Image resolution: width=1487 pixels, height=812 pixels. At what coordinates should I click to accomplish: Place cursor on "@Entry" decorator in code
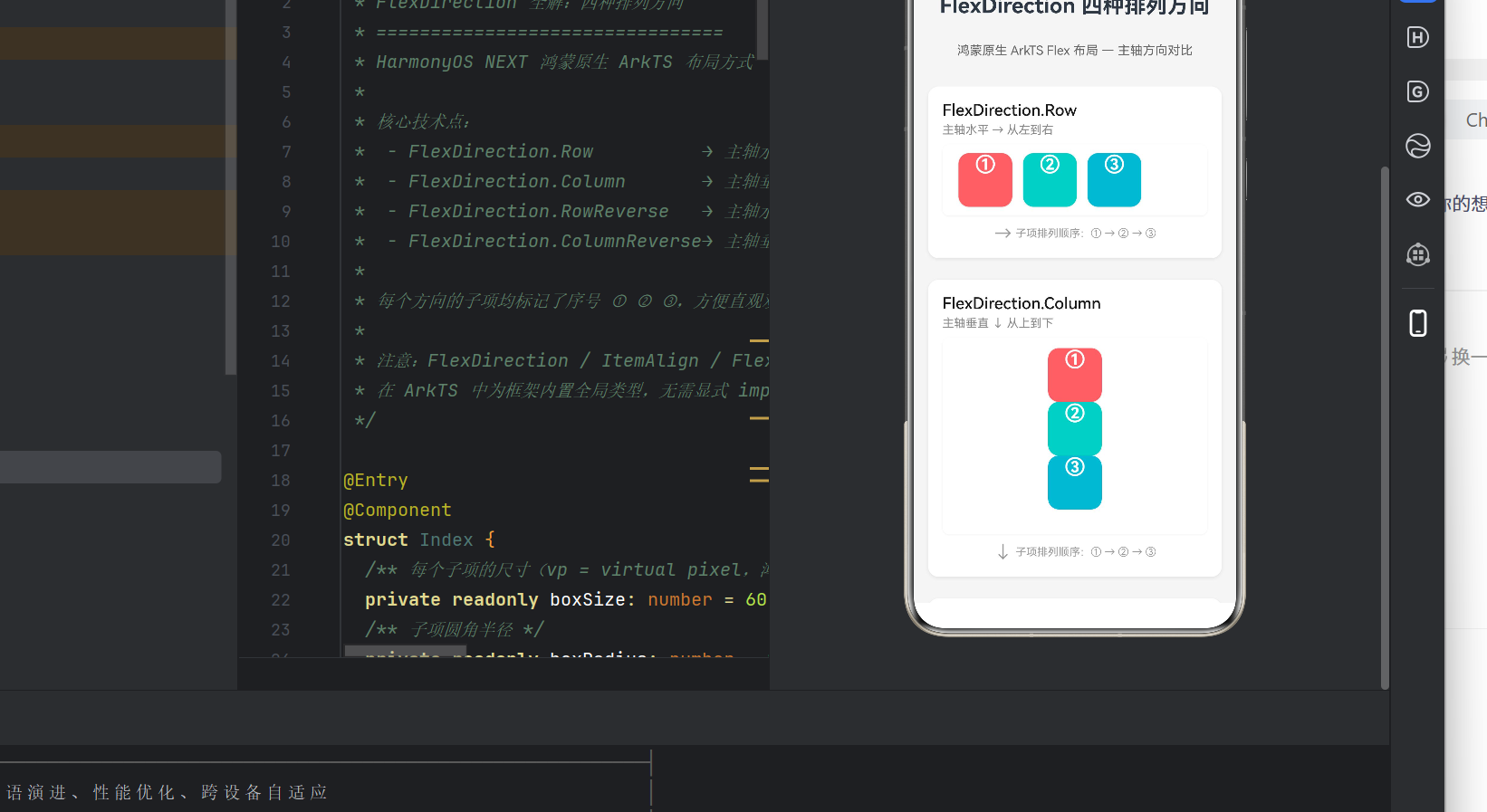tap(375, 481)
